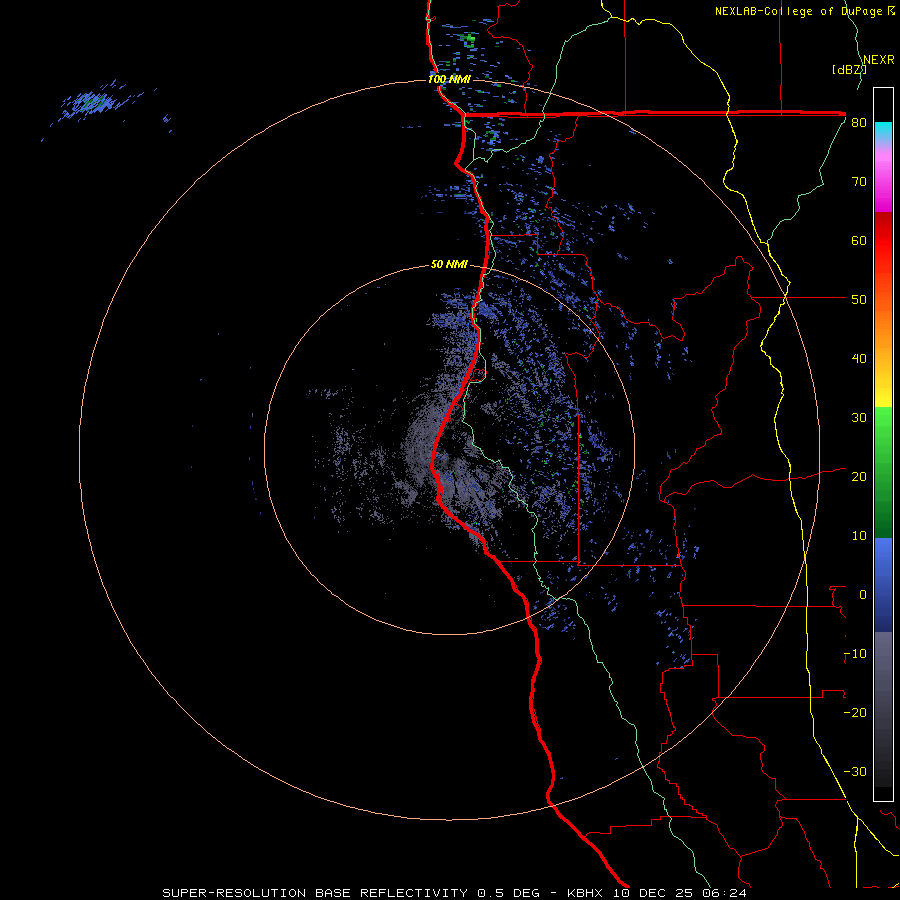Click the 0 value on the dBZ scale
Viewport: 900px width, 900px height.
coord(863,595)
